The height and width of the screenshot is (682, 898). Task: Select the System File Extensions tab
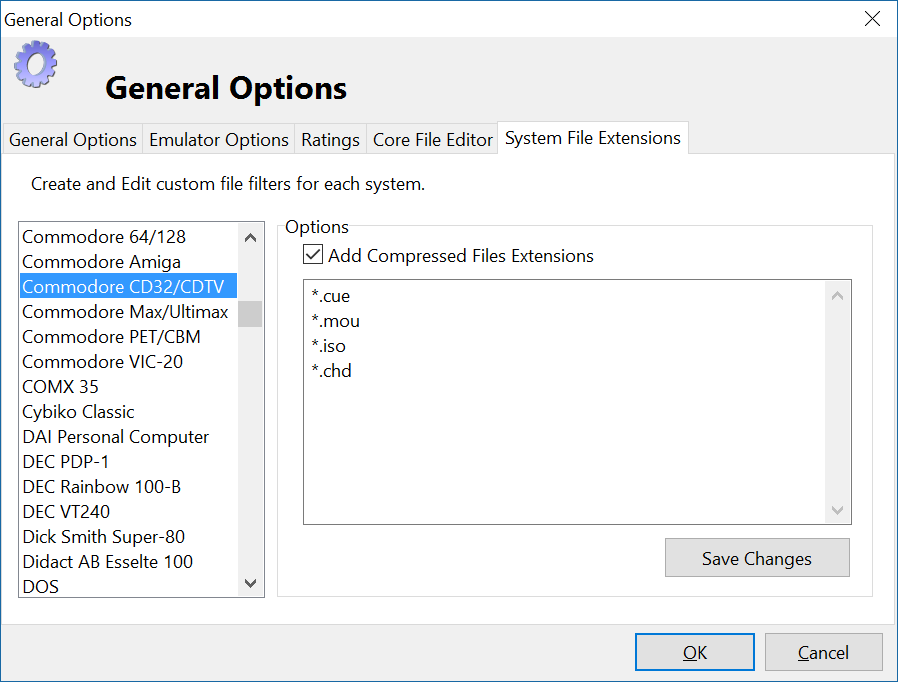tap(593, 138)
